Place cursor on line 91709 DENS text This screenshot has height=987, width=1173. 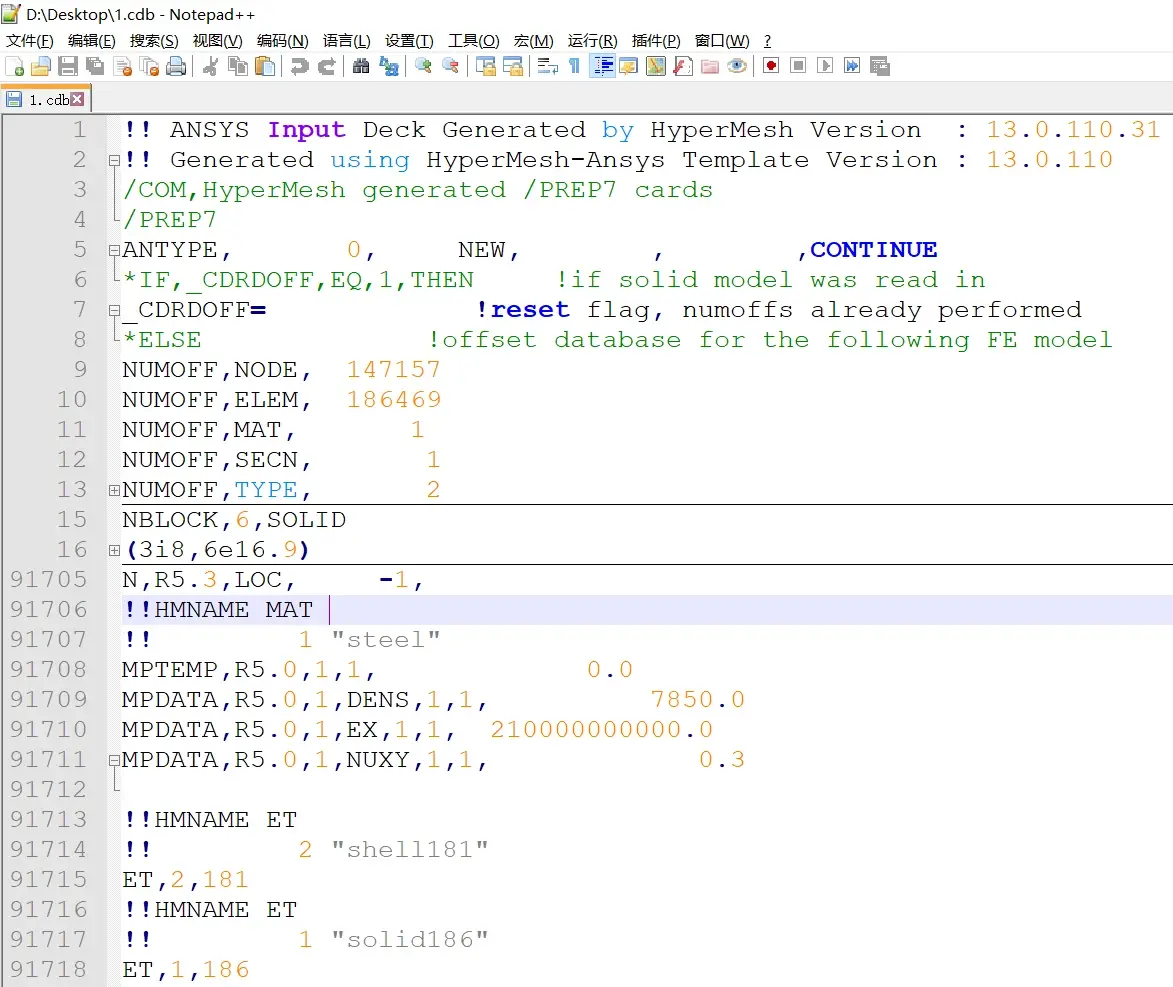378,700
